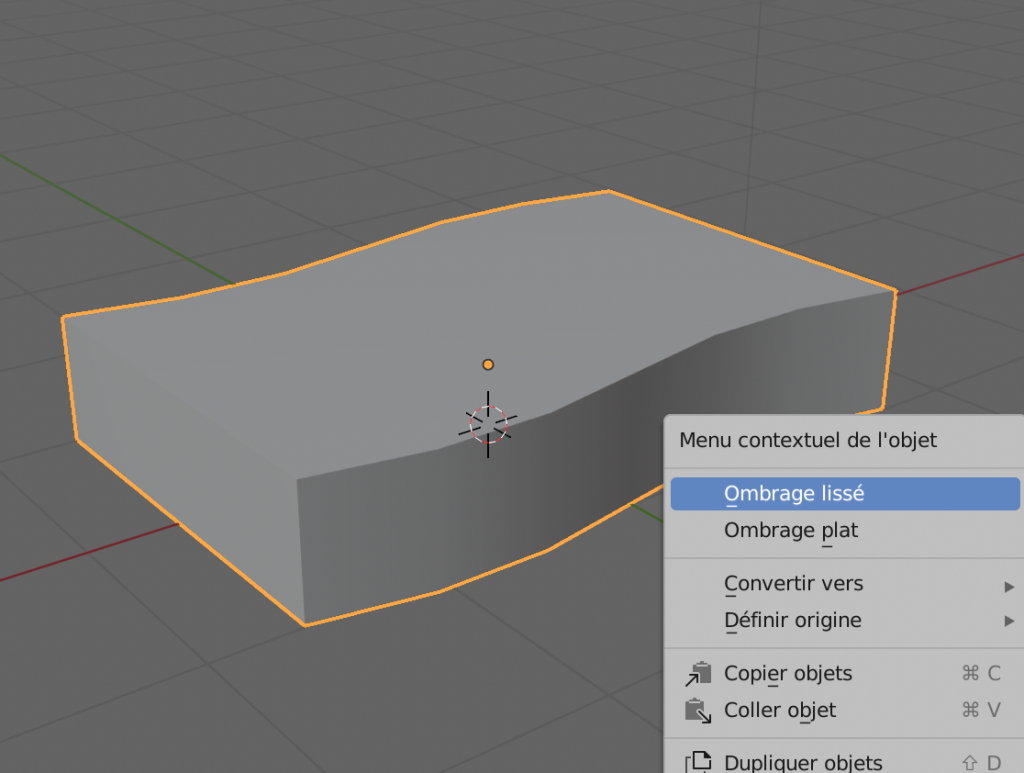
Task: Click the mesh's top right corner
Action: tap(894, 291)
